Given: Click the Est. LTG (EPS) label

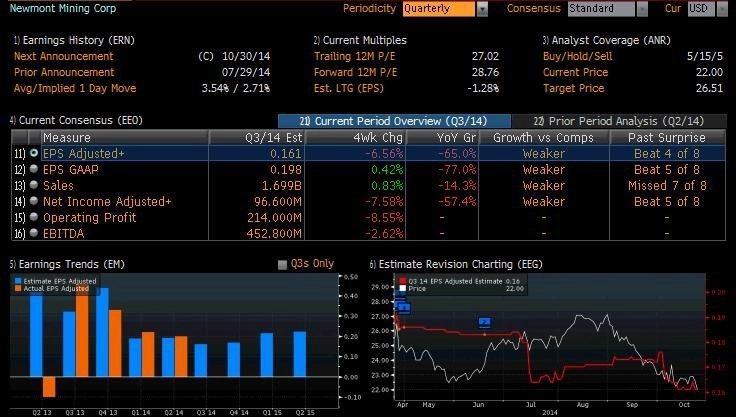Looking at the screenshot, I should click(349, 88).
